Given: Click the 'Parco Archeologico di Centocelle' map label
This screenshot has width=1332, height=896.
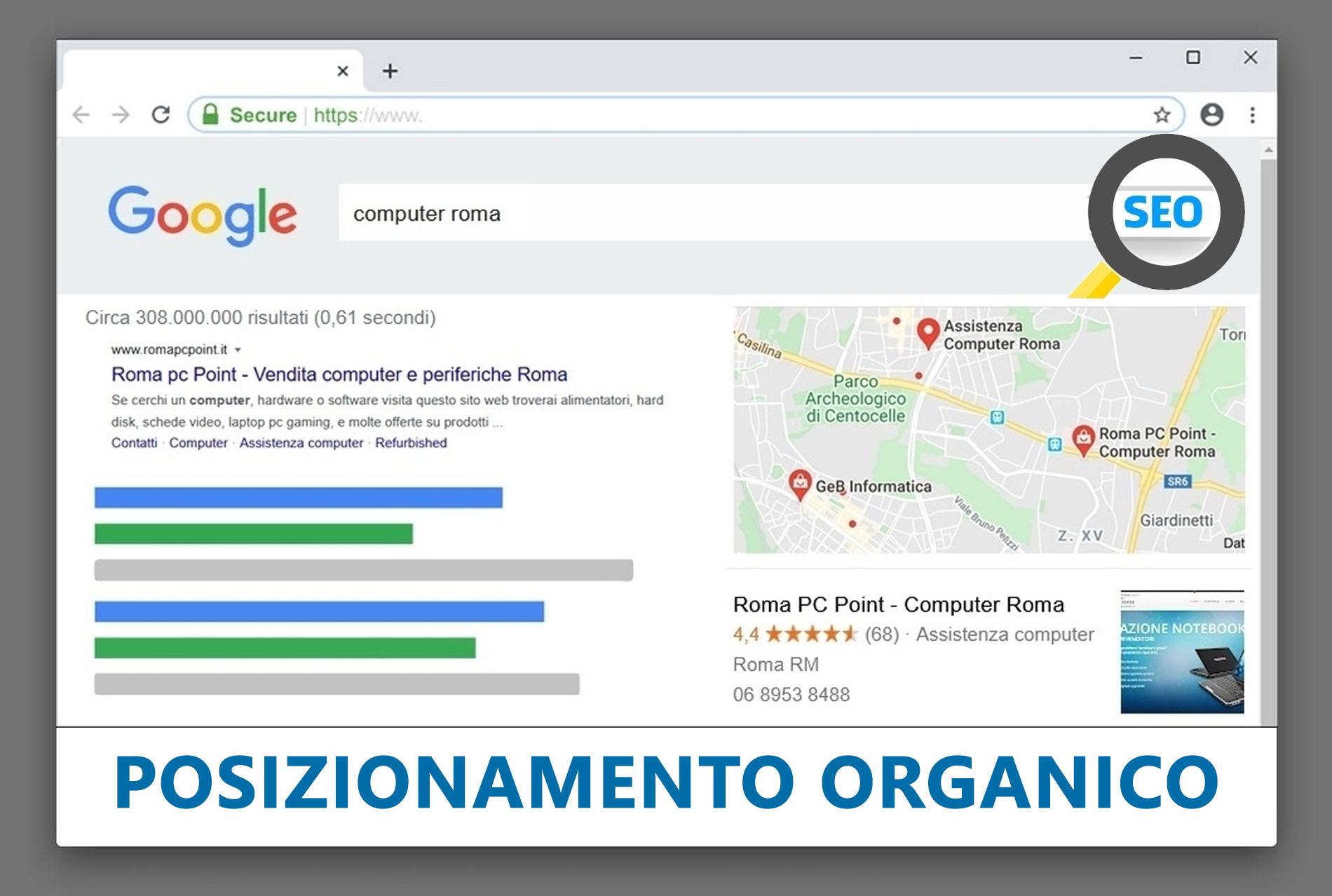Looking at the screenshot, I should click(855, 398).
